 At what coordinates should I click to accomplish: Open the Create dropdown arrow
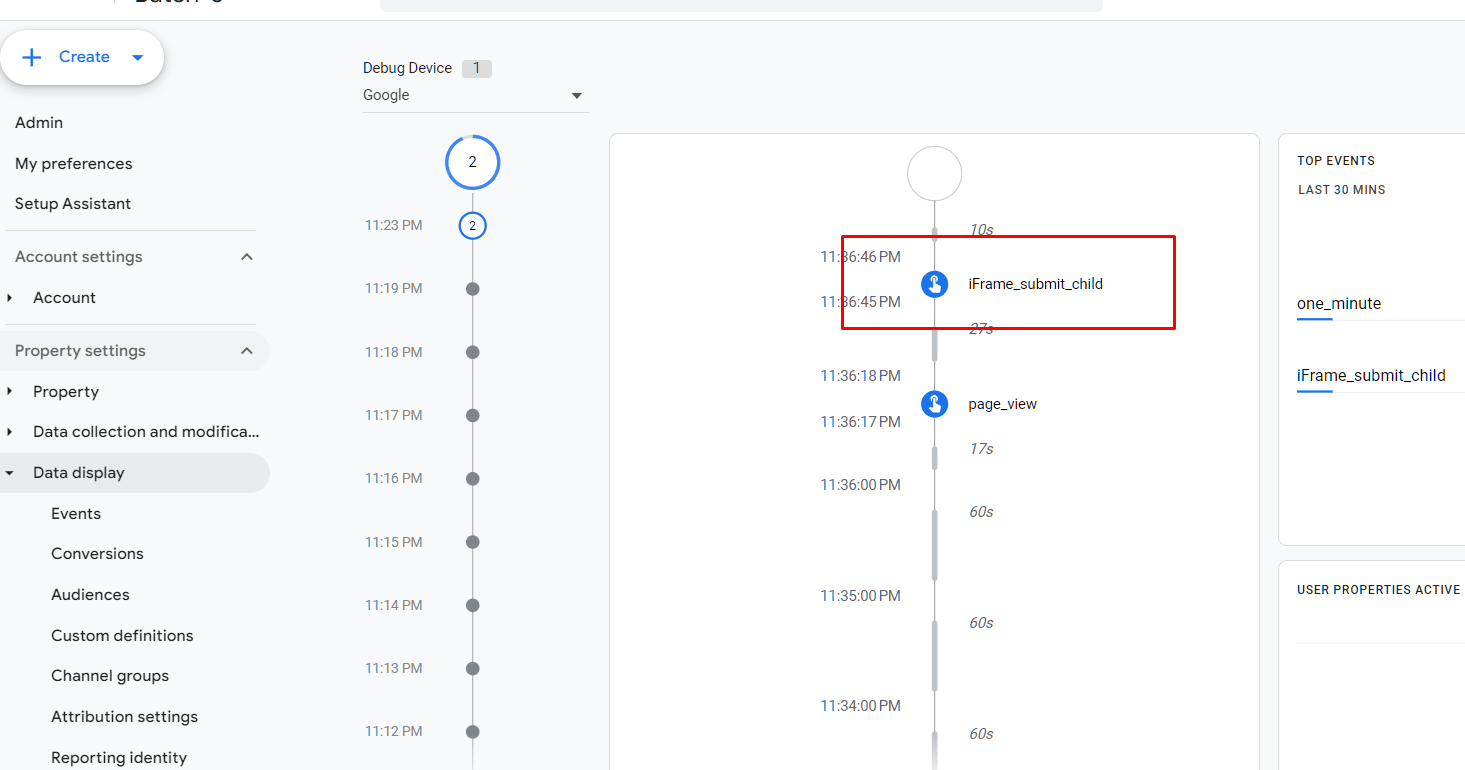click(x=138, y=57)
